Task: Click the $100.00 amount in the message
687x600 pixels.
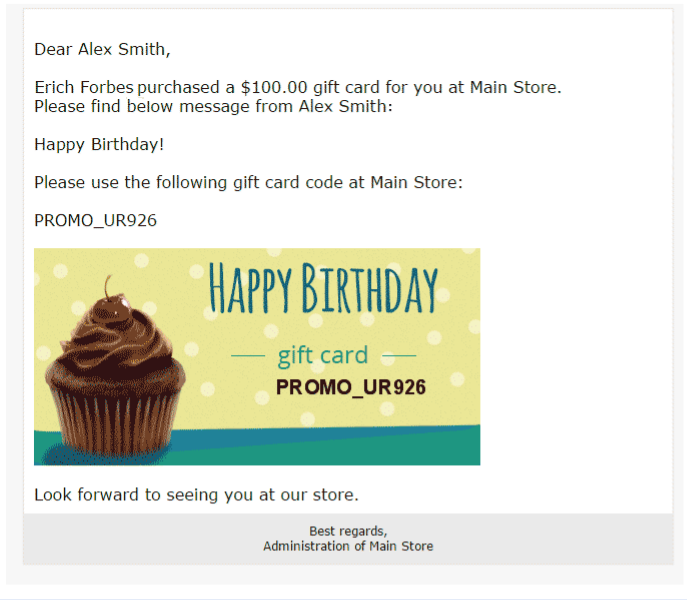Action: [274, 87]
